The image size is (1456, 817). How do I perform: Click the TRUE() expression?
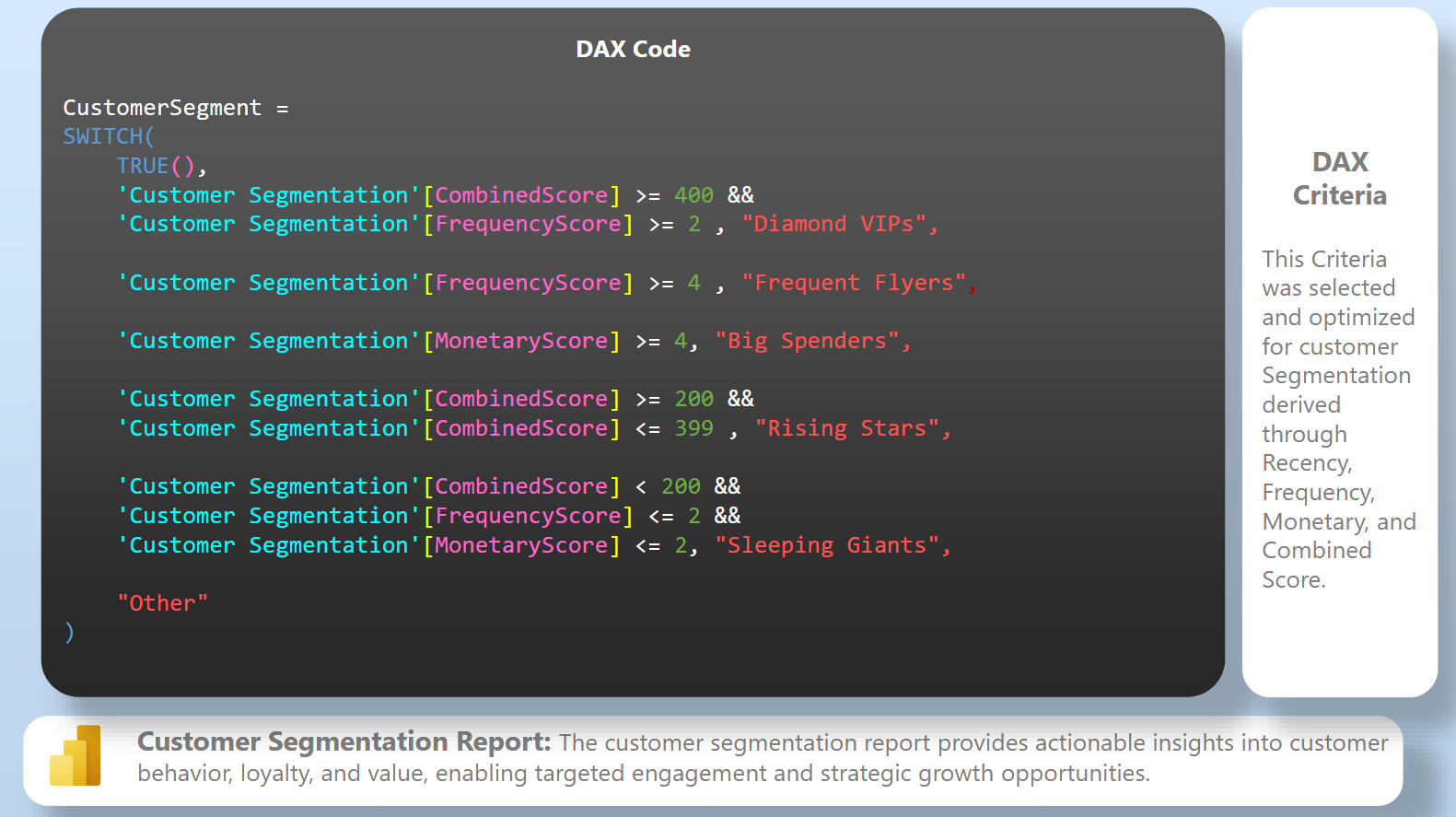click(x=156, y=166)
